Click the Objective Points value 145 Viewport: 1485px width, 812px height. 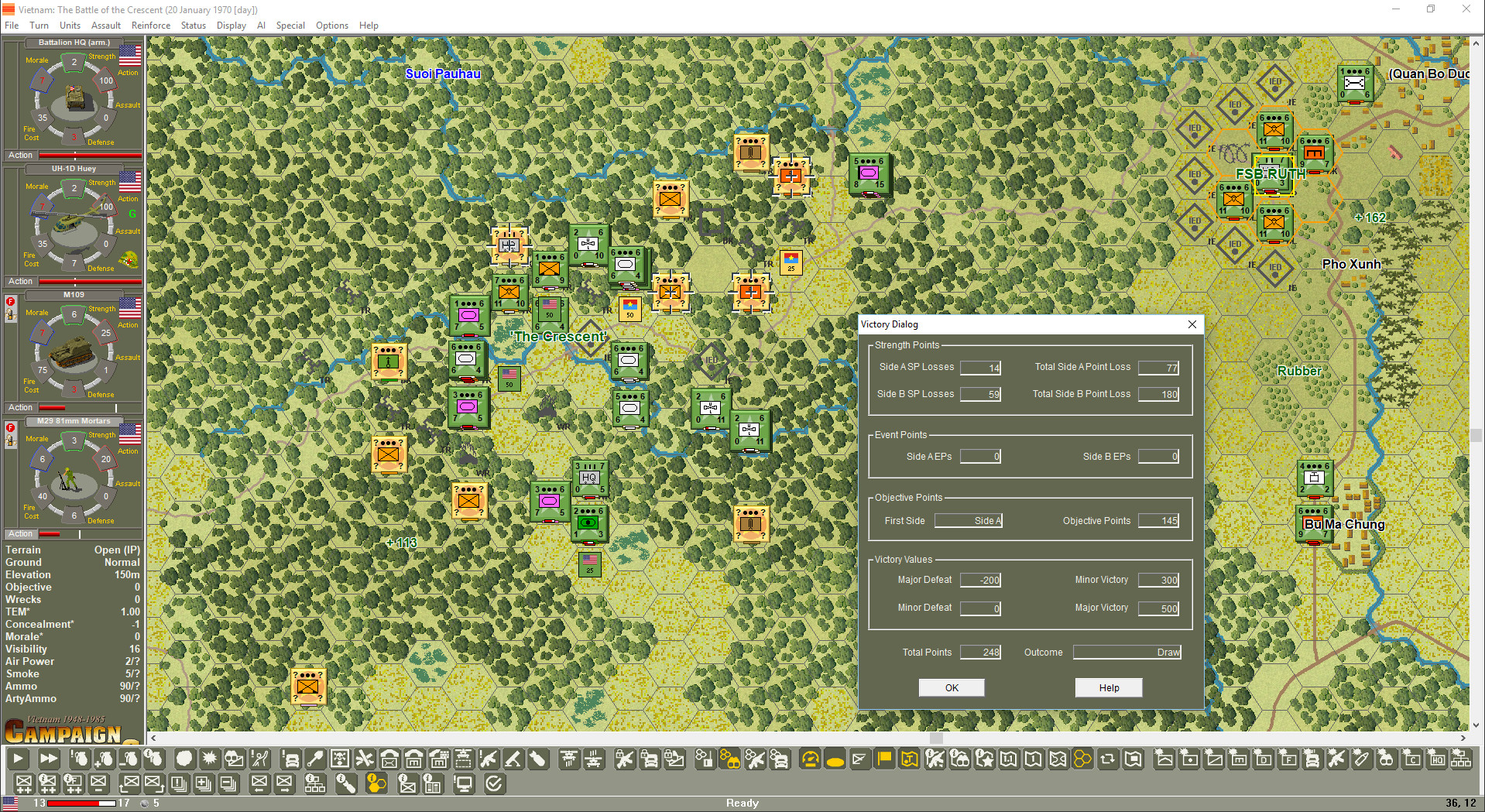coord(1159,521)
